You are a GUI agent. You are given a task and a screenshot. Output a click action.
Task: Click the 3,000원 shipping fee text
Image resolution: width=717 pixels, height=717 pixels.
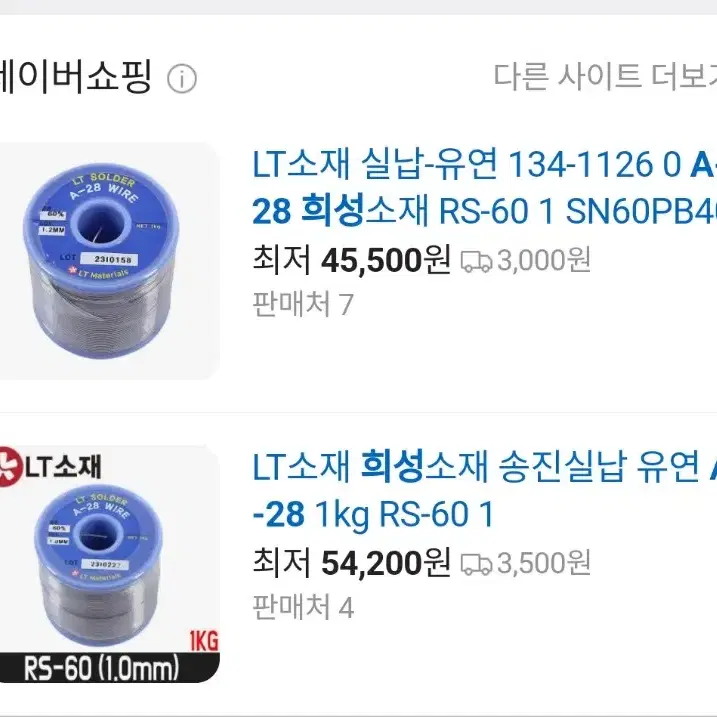click(x=544, y=260)
